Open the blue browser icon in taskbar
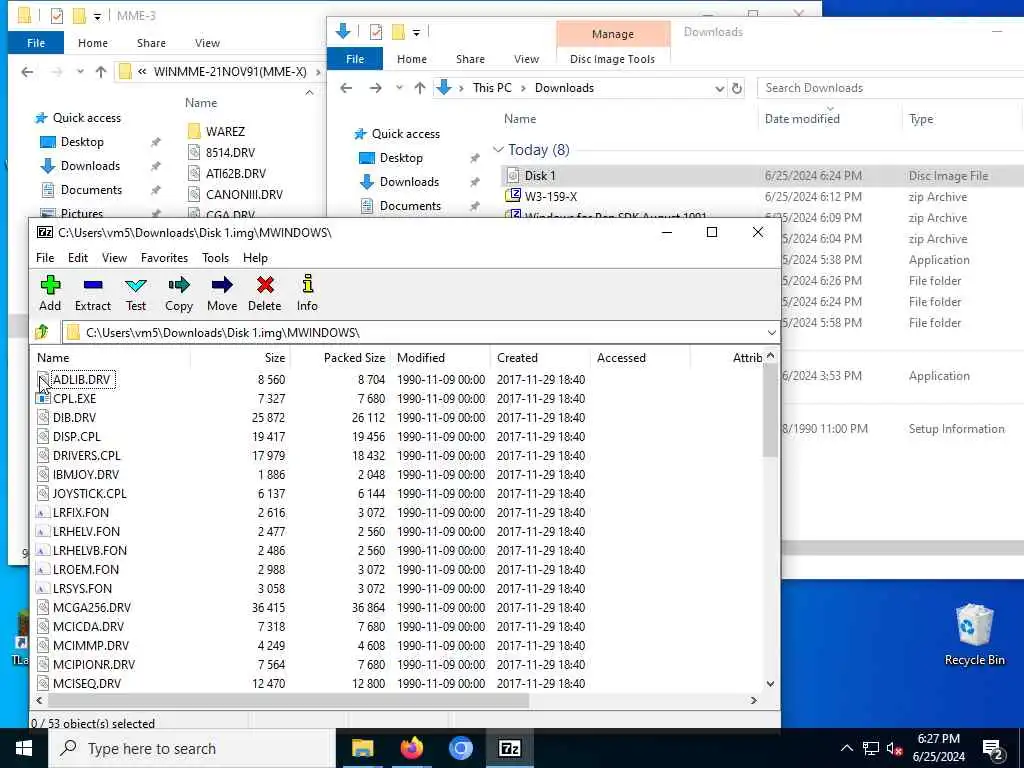The image size is (1024, 768). [460, 748]
